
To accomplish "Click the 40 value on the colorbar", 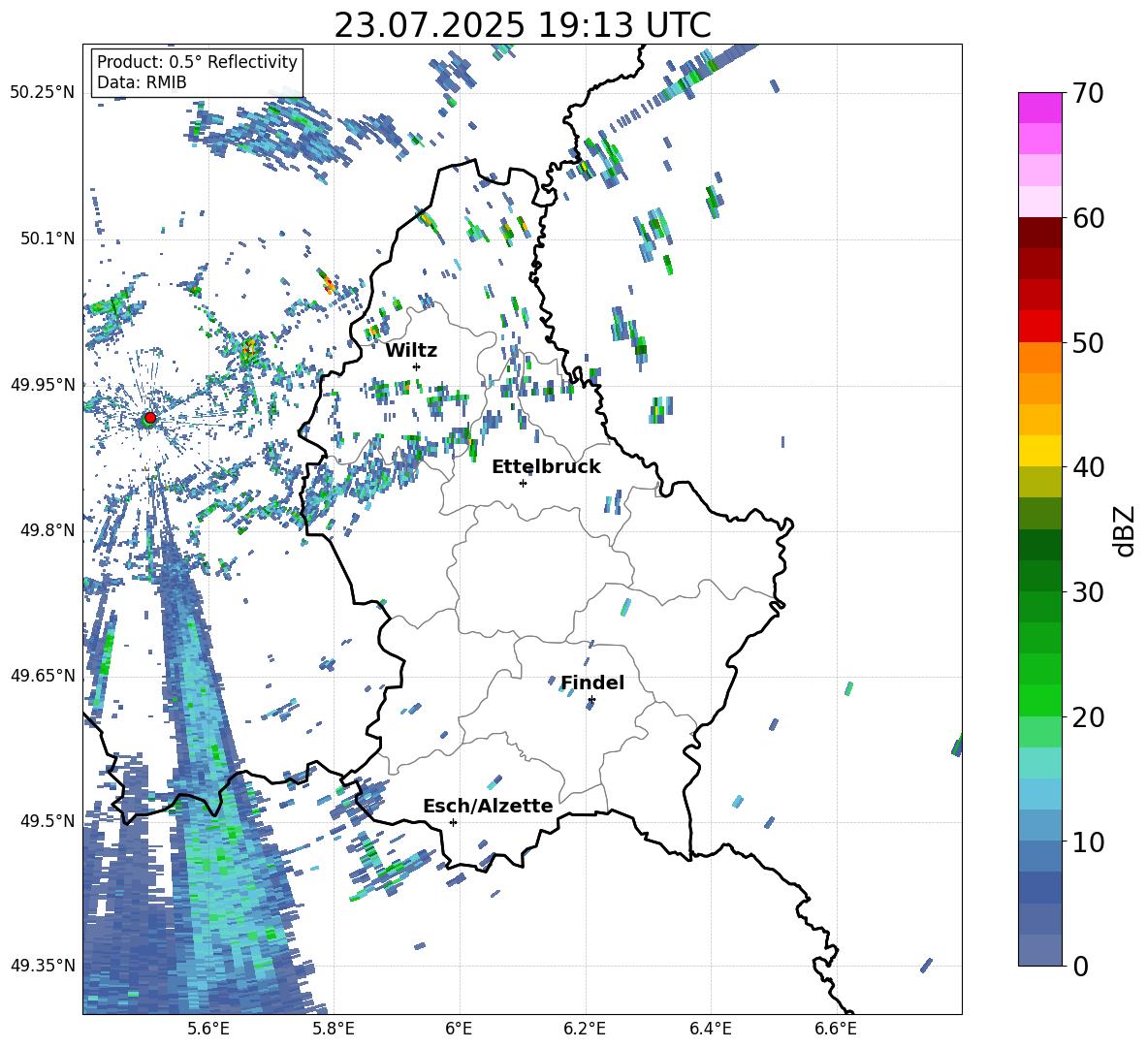I will click(1087, 467).
